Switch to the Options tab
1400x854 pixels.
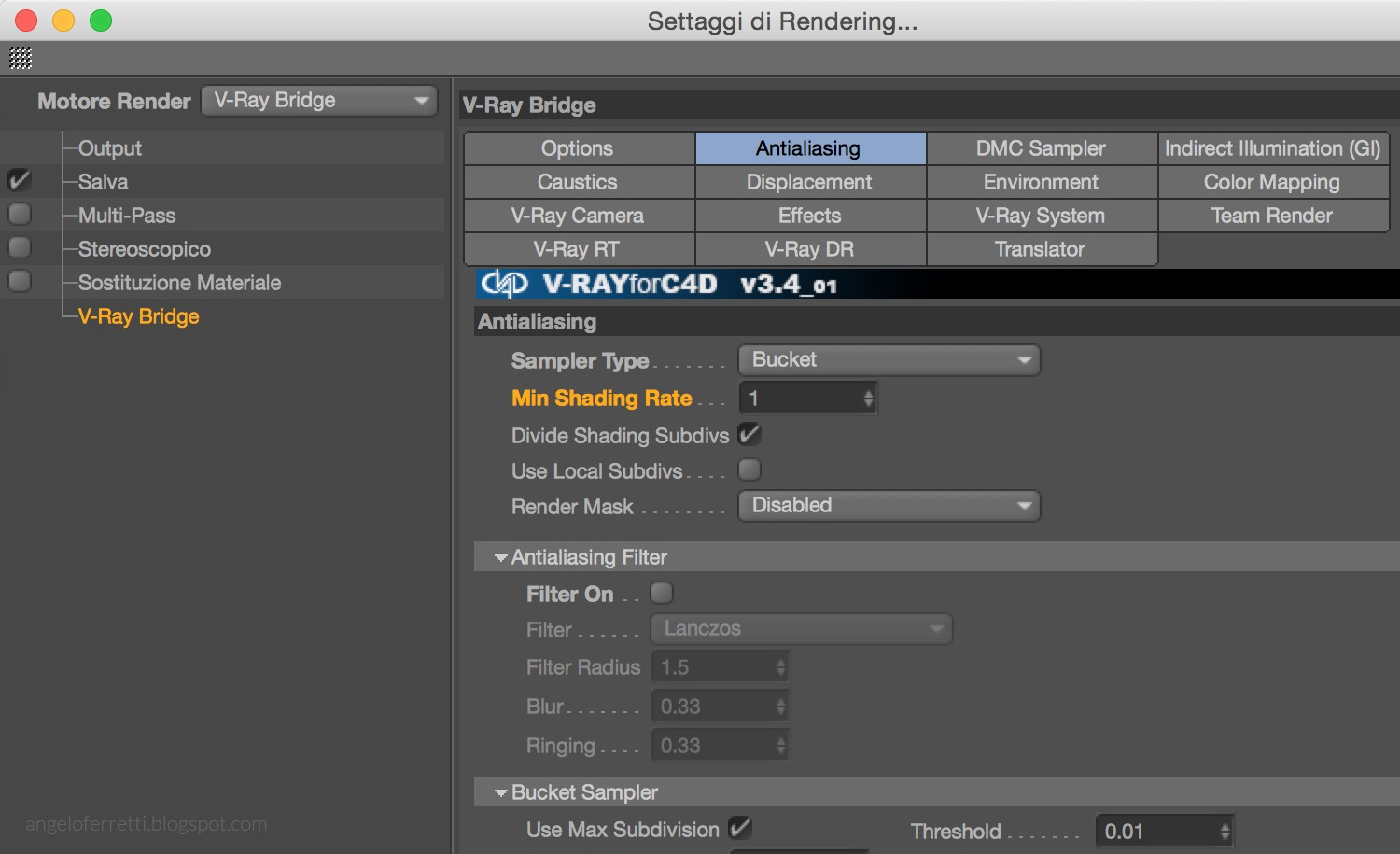tap(579, 148)
